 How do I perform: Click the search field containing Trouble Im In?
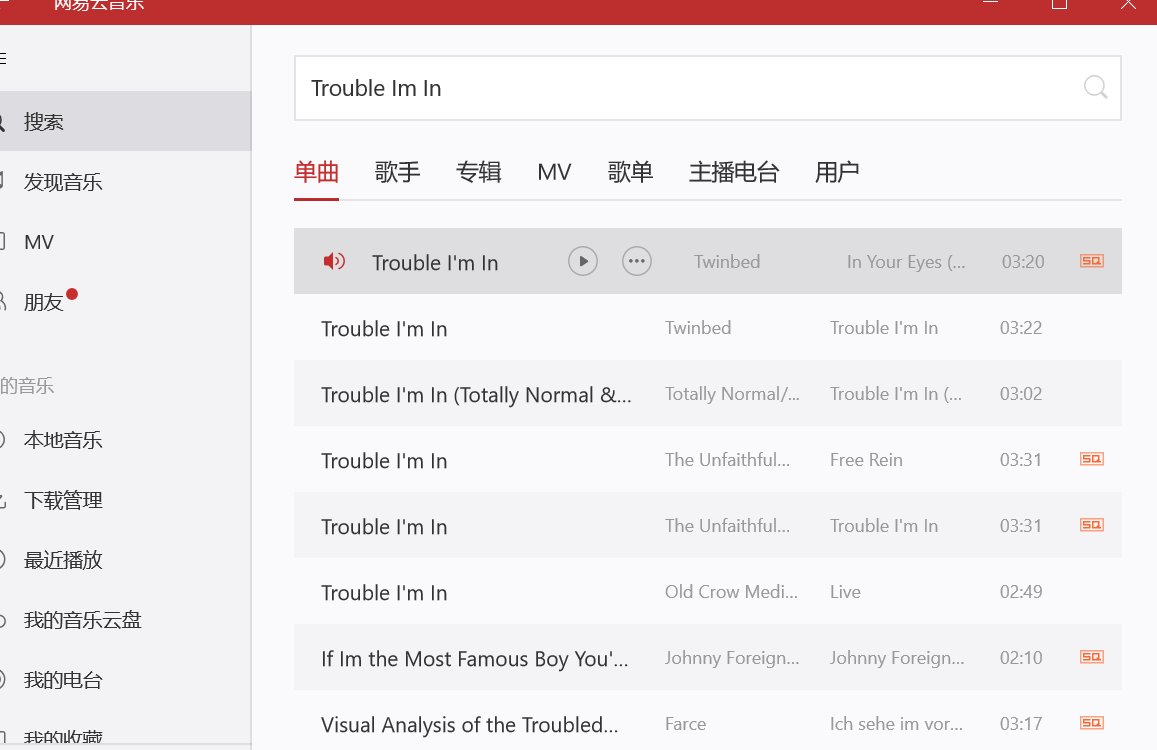click(x=680, y=88)
